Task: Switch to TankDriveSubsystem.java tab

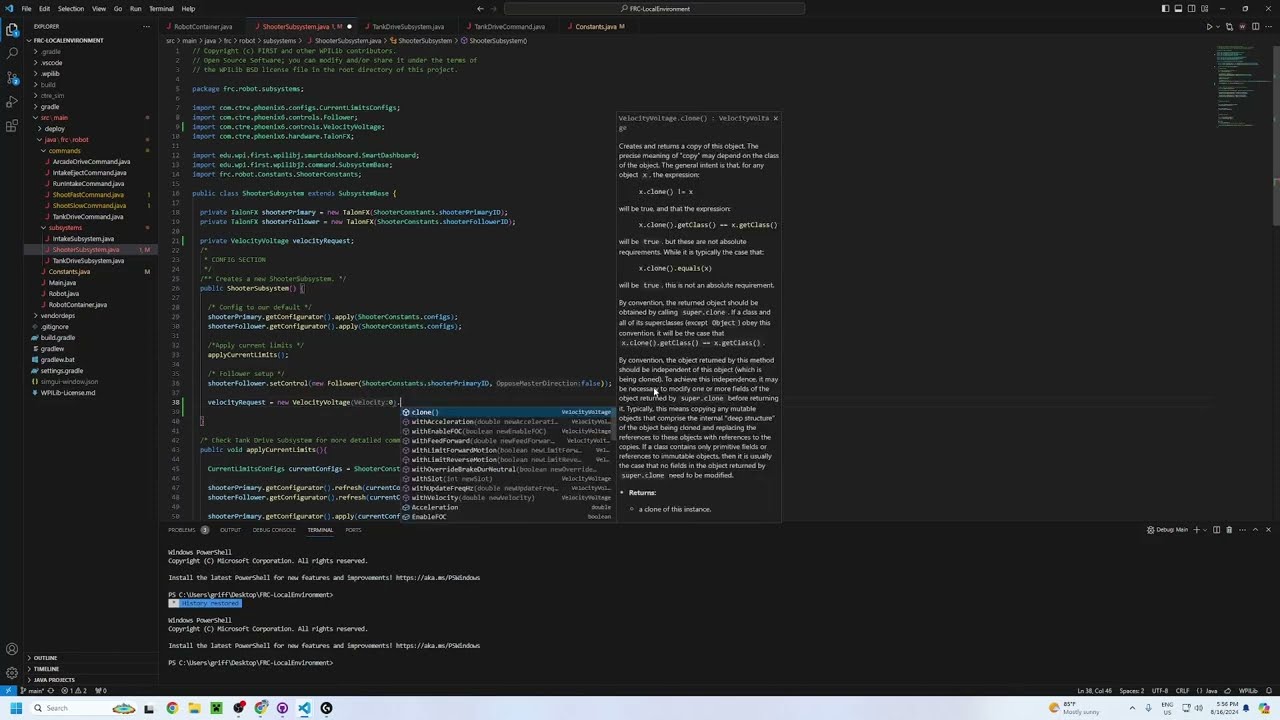Action: pos(407,26)
